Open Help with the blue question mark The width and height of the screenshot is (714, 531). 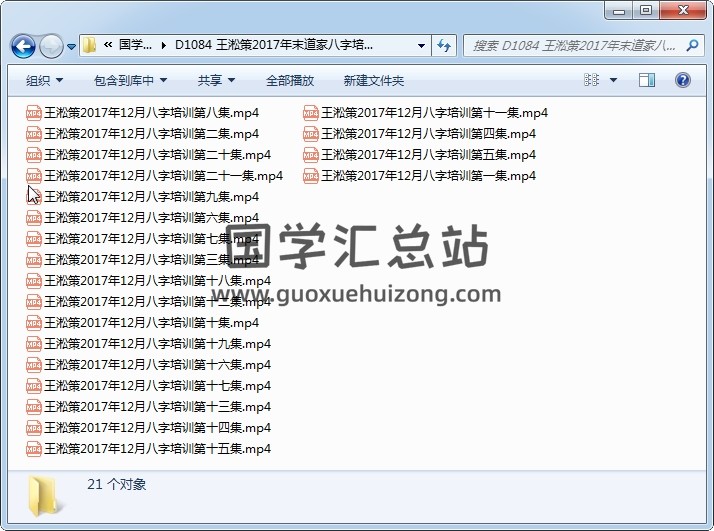coord(683,80)
